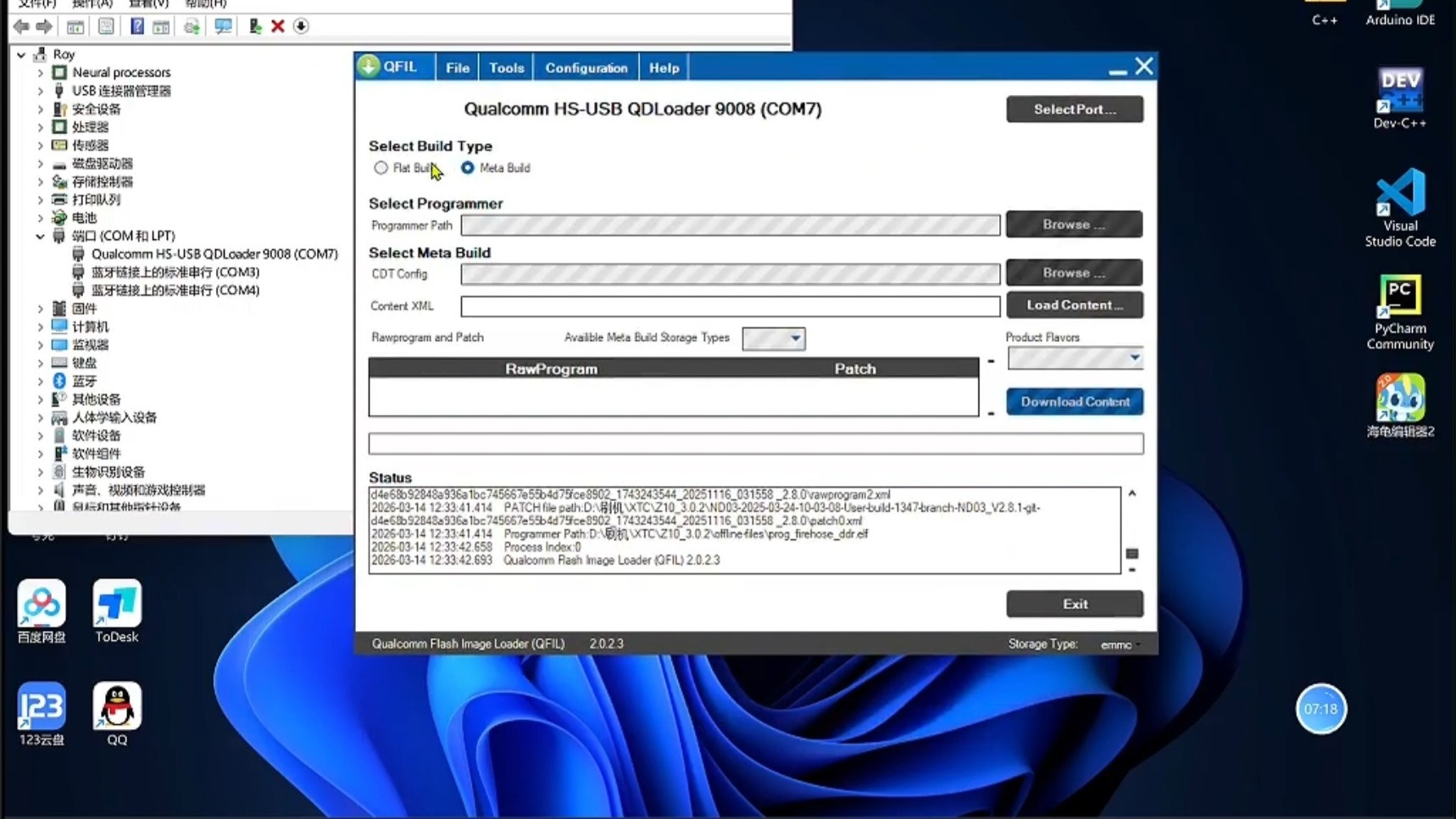Click Device Manager's forward arrow icon

(x=44, y=26)
